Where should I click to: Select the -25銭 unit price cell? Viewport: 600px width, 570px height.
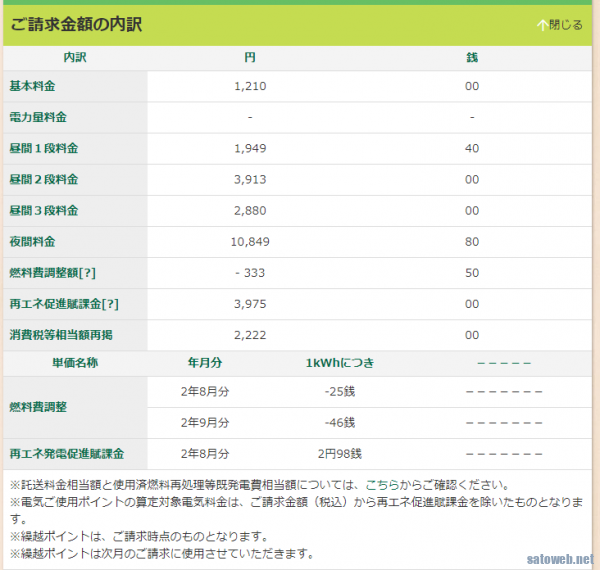pyautogui.click(x=341, y=392)
